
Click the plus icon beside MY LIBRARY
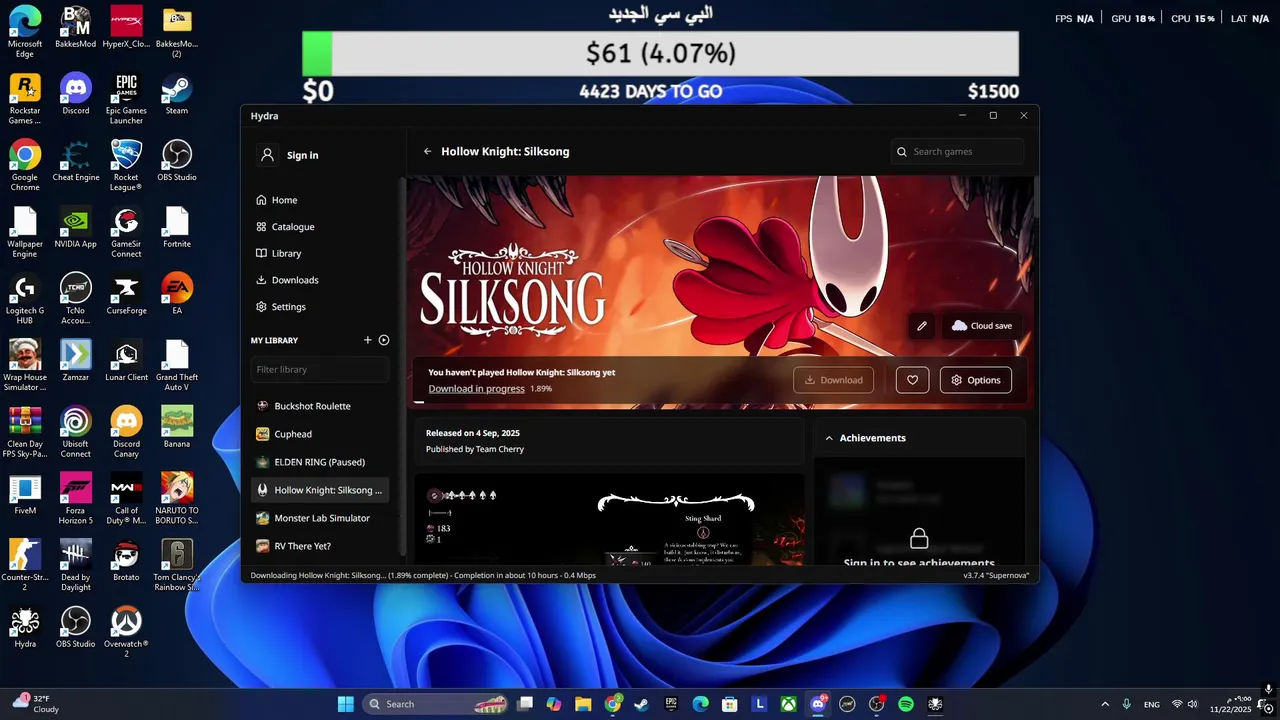pos(368,340)
